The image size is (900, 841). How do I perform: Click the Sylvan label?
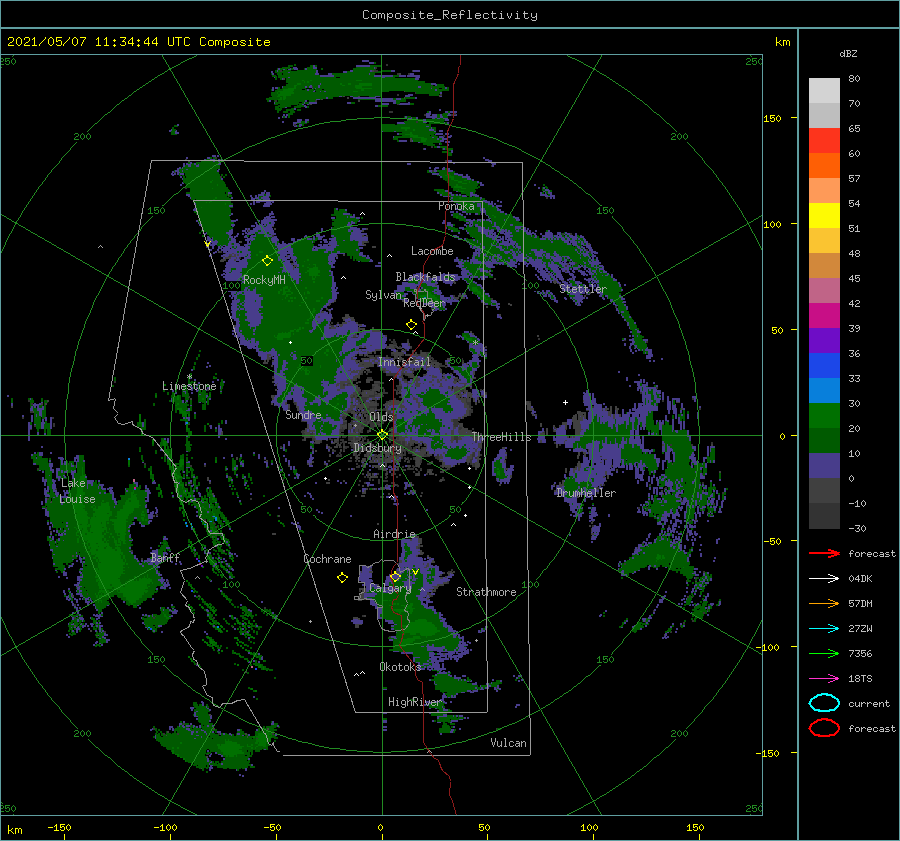coord(383,295)
